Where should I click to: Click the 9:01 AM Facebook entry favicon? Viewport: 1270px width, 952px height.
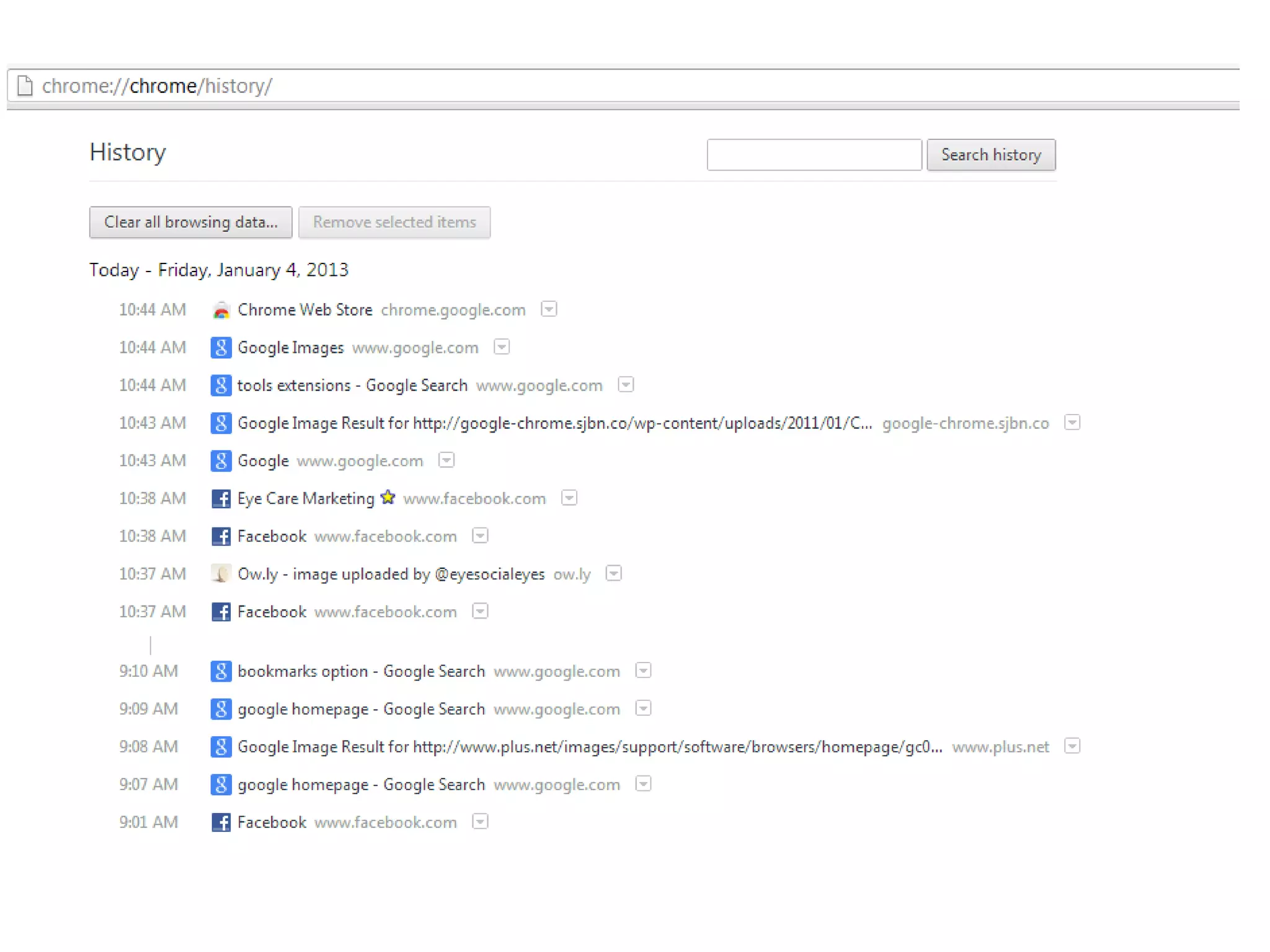coord(221,822)
